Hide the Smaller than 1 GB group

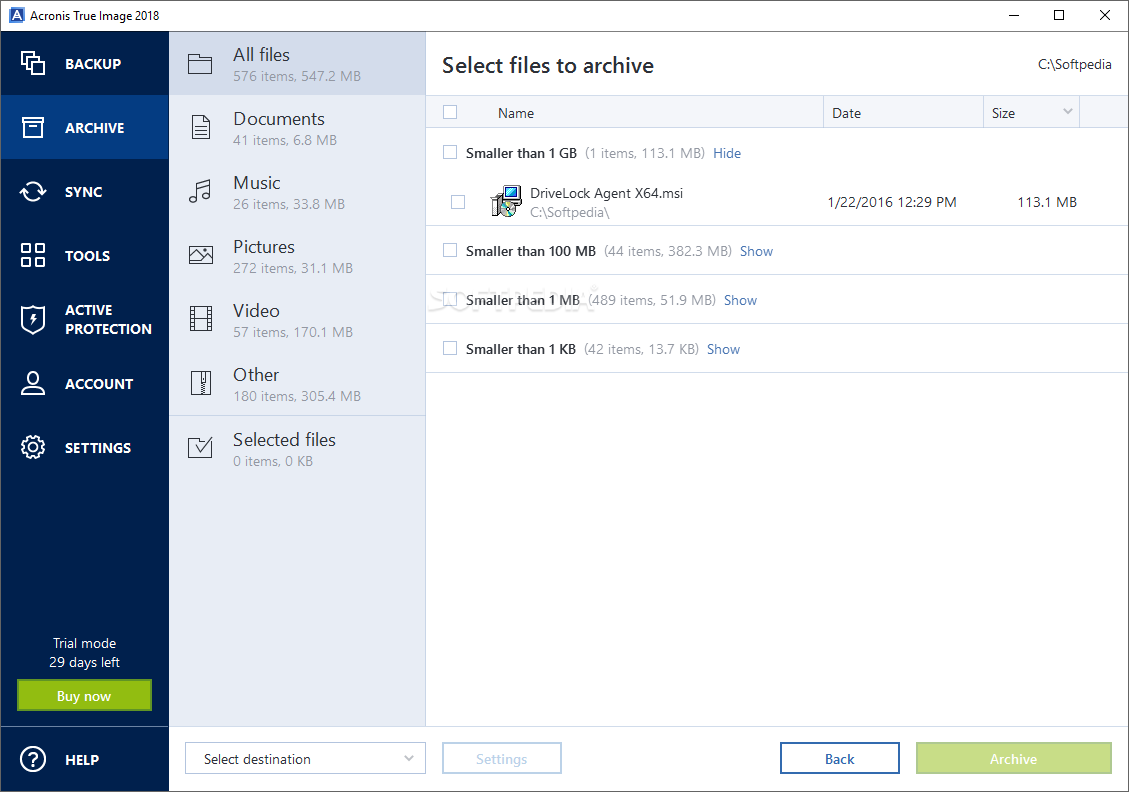tap(727, 153)
